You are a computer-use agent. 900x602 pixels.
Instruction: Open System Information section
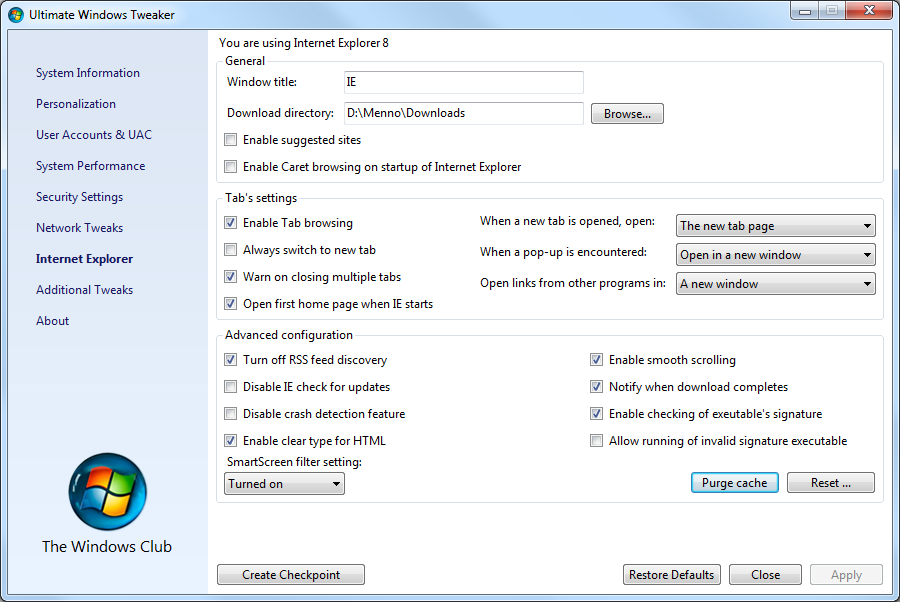click(x=88, y=73)
